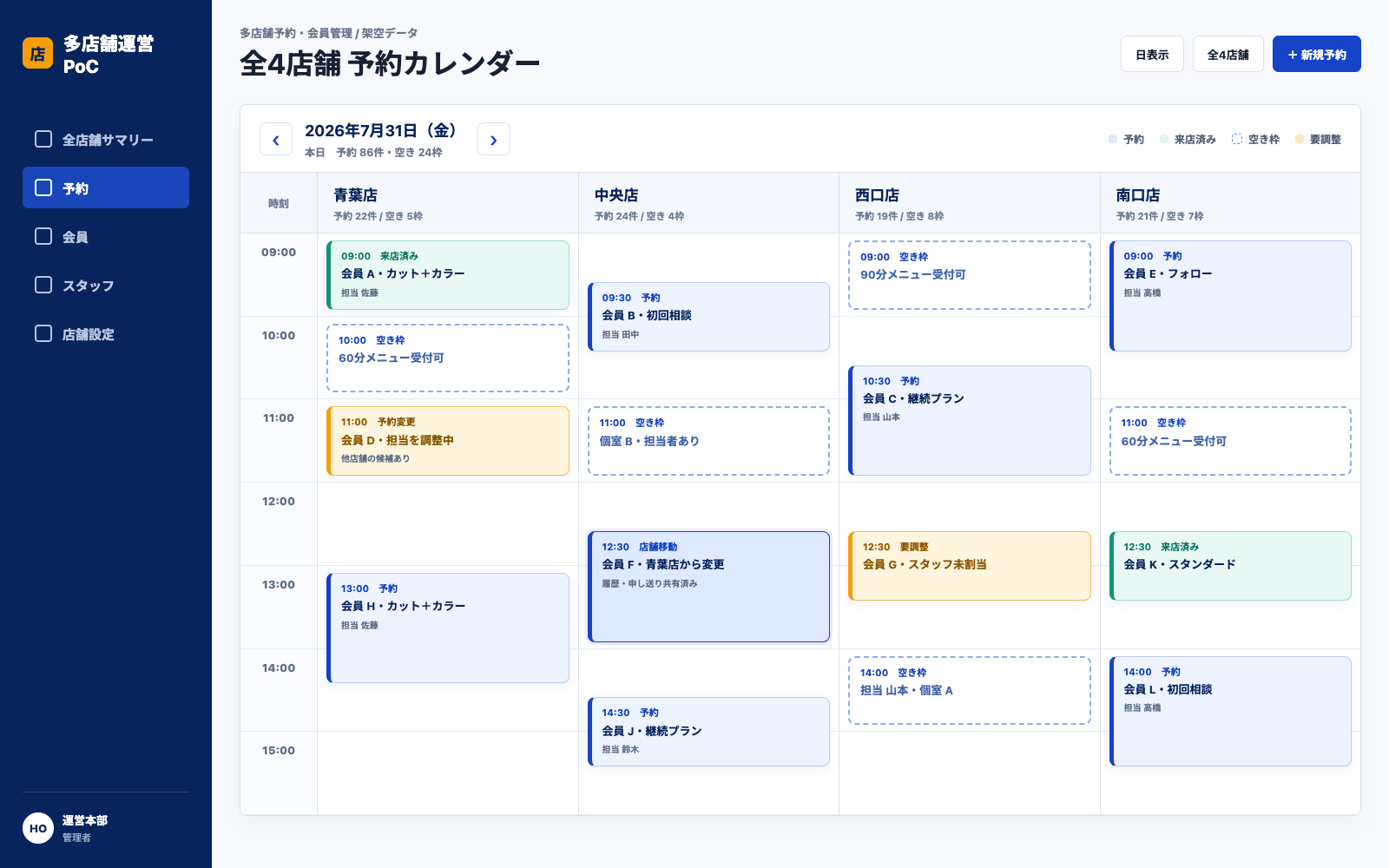Select the 担当 山本・個室 A open slot
The height and width of the screenshot is (868, 1389).
[970, 690]
